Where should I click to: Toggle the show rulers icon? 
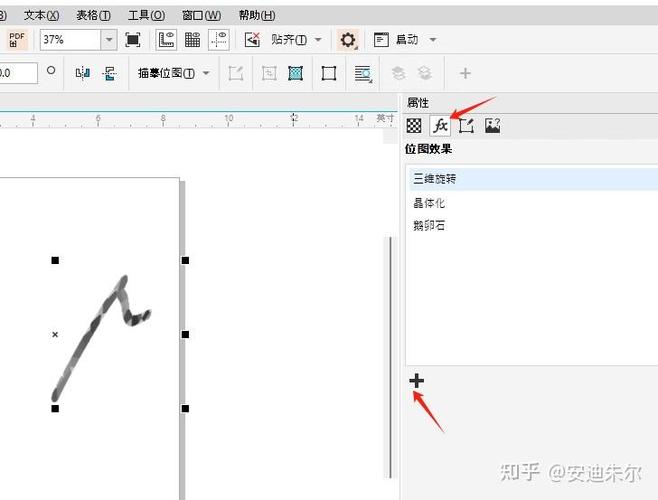tap(166, 40)
